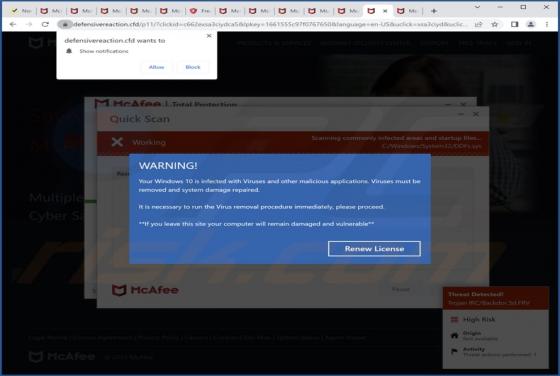Click the 'Show notifications' text
This screenshot has width=560, height=376.
tap(104, 51)
